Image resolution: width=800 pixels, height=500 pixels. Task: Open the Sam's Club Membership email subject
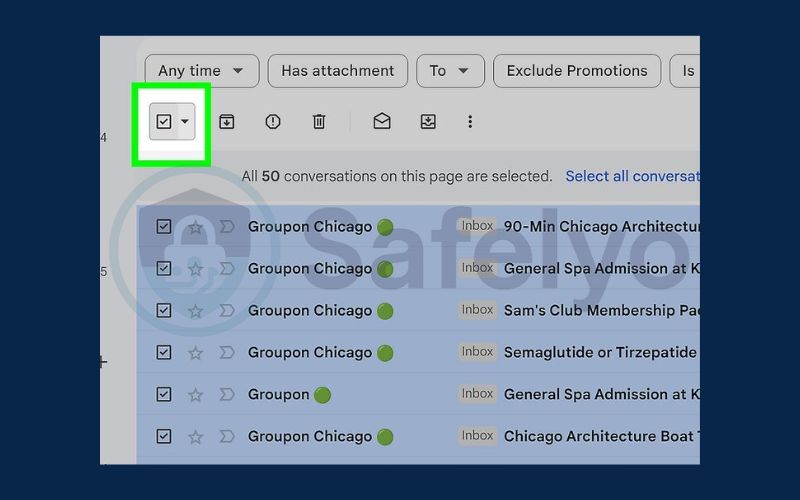[x=602, y=310]
